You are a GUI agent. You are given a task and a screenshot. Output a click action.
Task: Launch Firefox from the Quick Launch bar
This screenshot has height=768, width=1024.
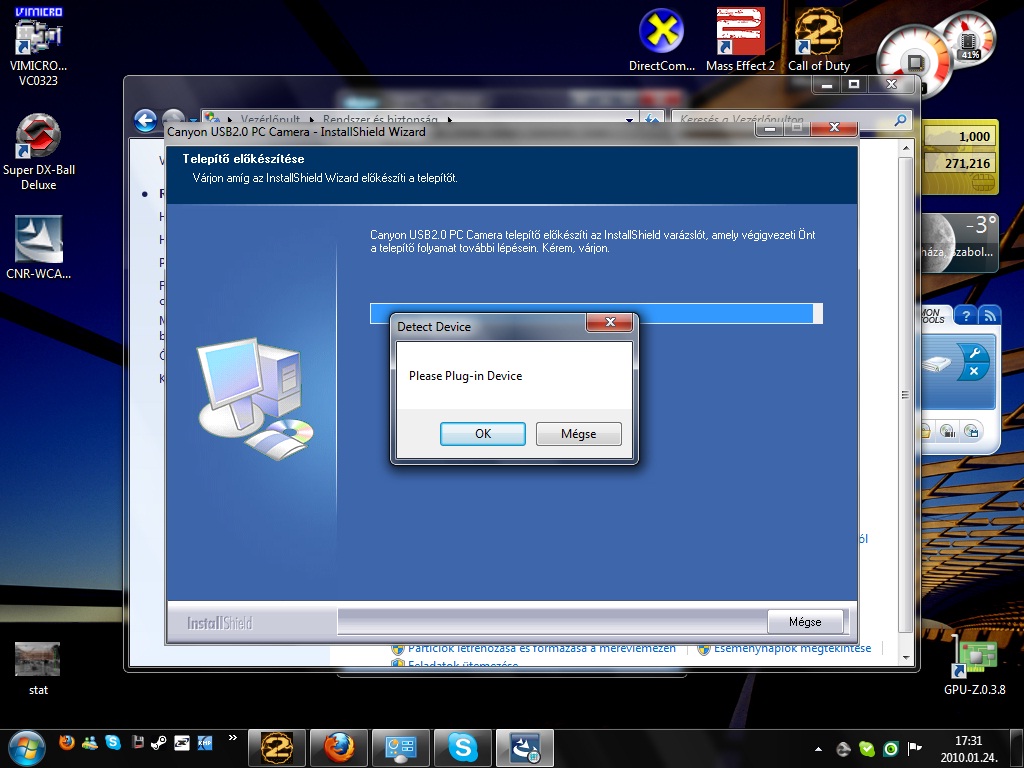(x=67, y=743)
